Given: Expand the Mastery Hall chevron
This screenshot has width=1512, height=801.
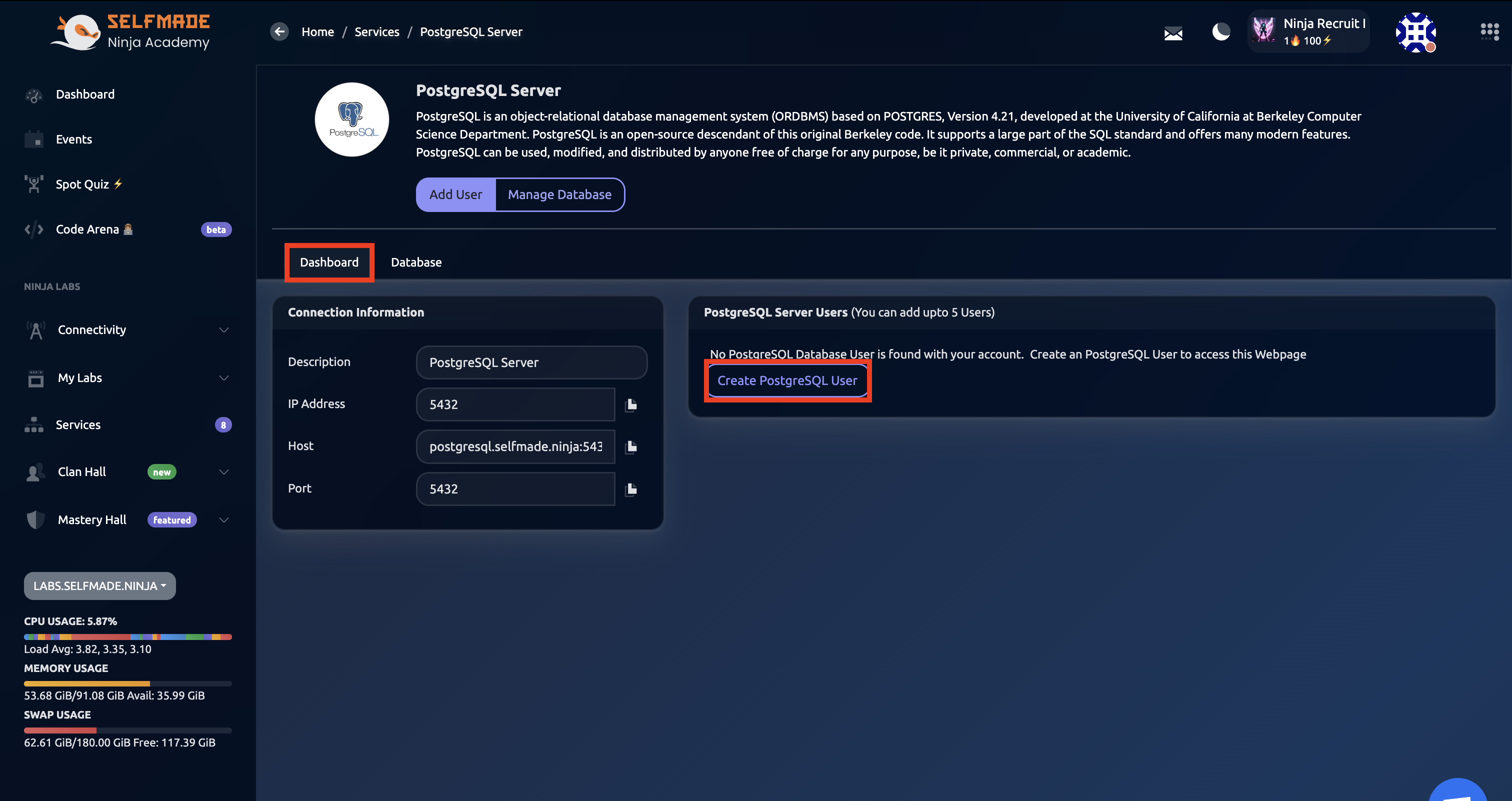Looking at the screenshot, I should point(223,520).
